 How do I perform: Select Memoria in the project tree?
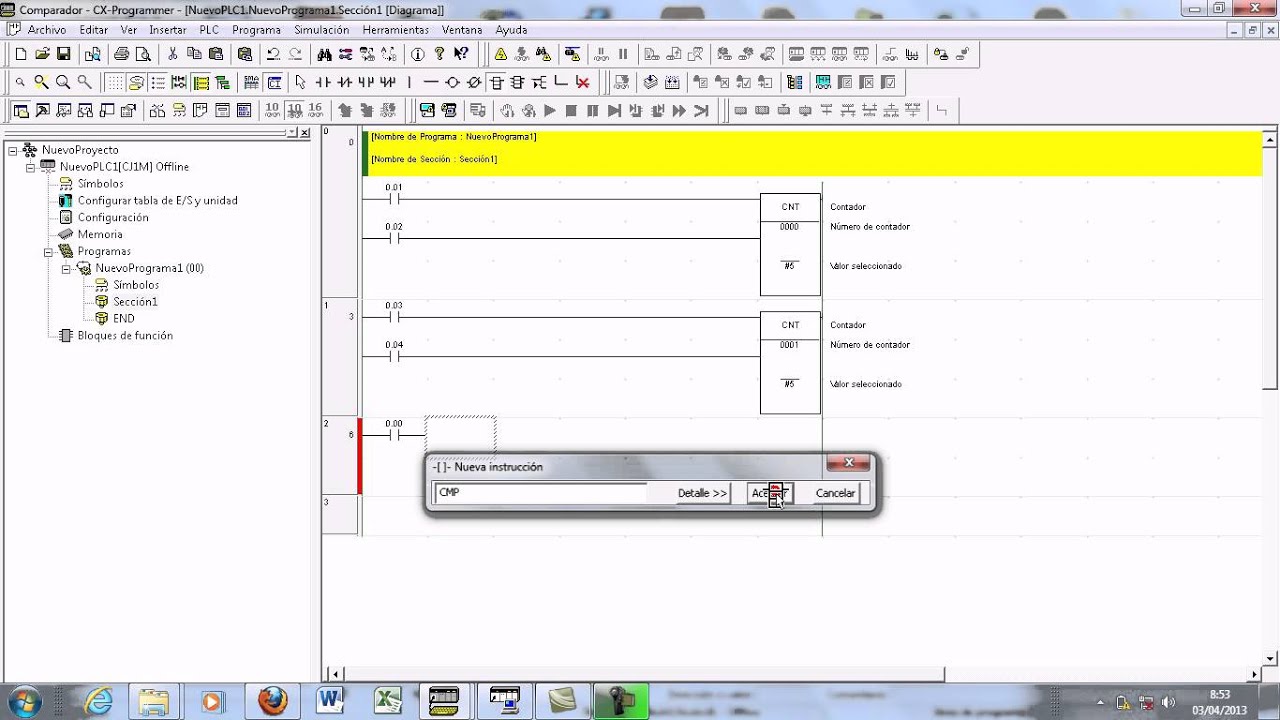tap(100, 234)
